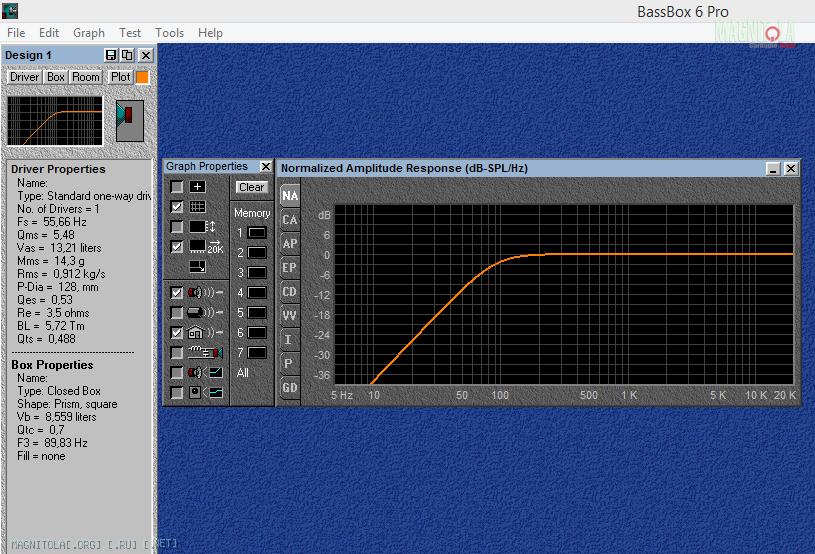Click the Room button in Design 1
The height and width of the screenshot is (554, 815).
coord(86,77)
